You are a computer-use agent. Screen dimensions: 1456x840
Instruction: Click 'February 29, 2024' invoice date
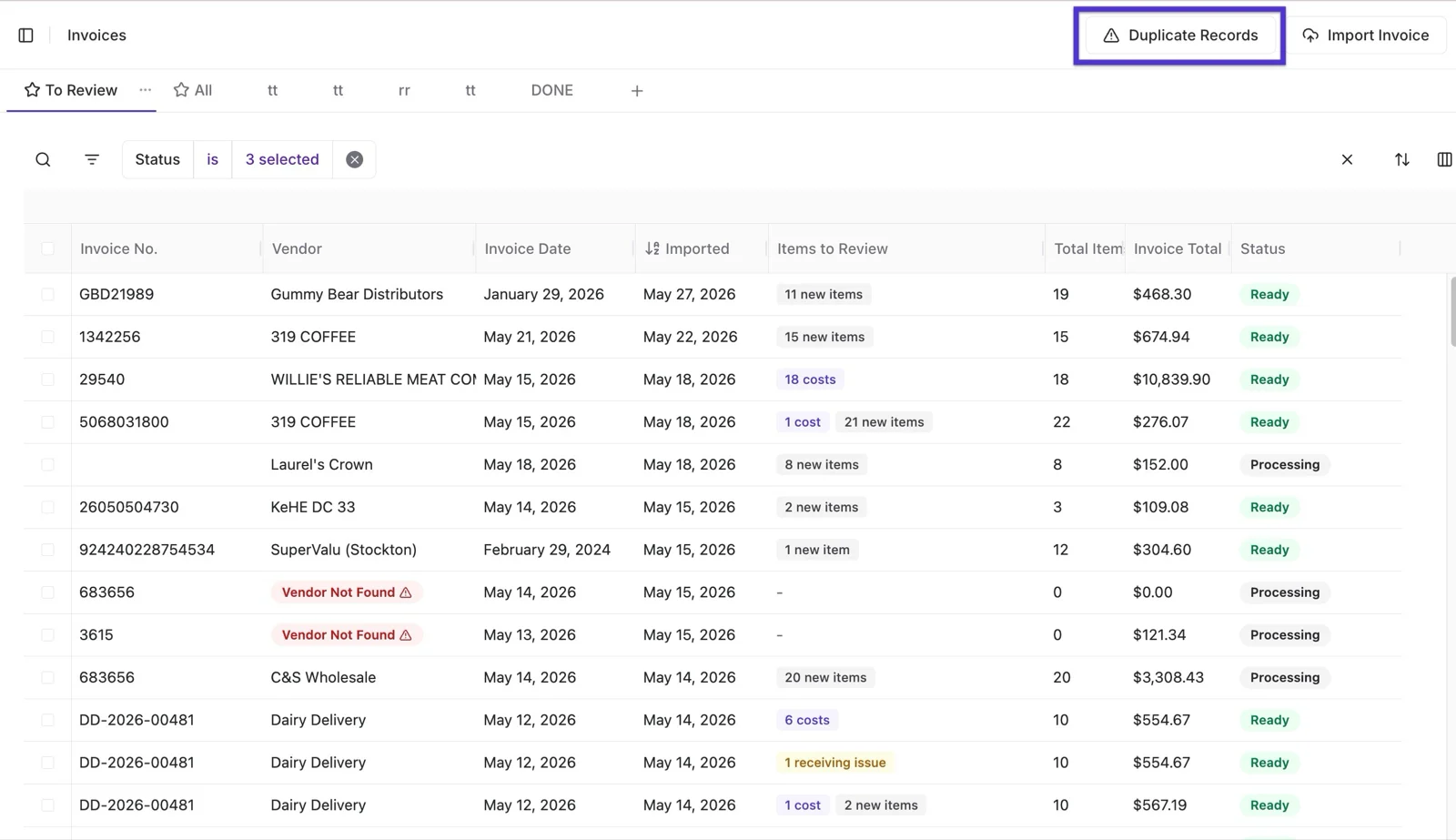[547, 550]
